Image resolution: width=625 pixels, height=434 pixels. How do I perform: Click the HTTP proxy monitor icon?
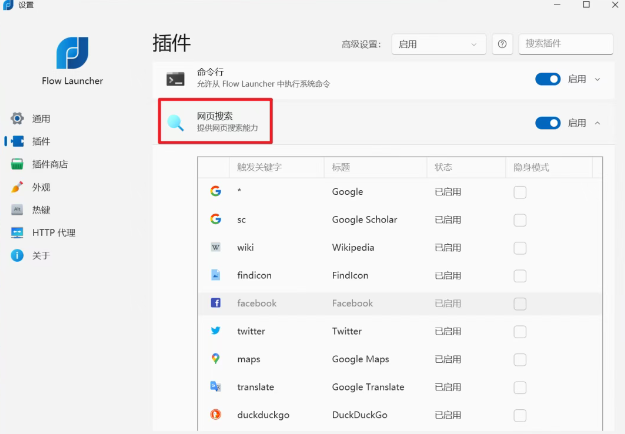(17, 233)
